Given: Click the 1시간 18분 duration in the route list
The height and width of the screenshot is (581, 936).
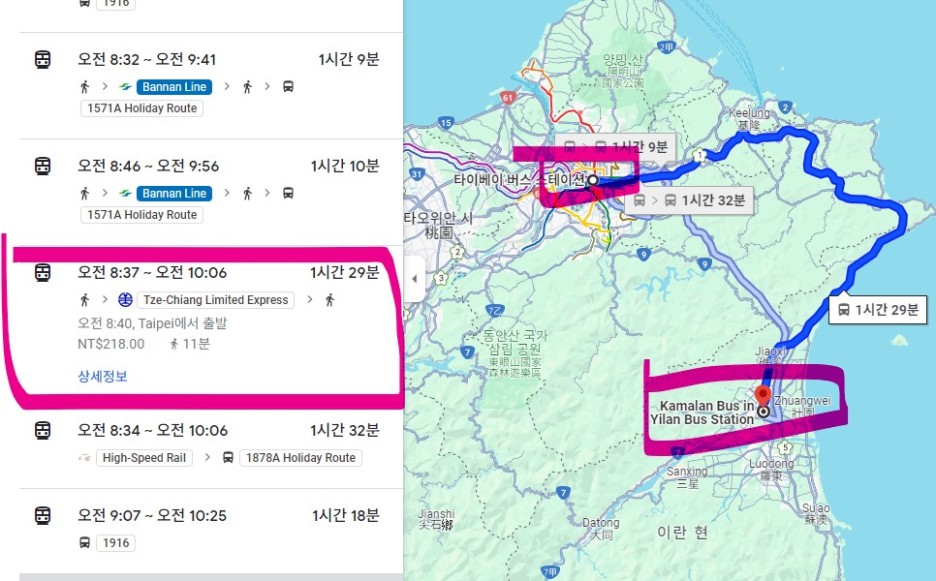Looking at the screenshot, I should tap(346, 515).
